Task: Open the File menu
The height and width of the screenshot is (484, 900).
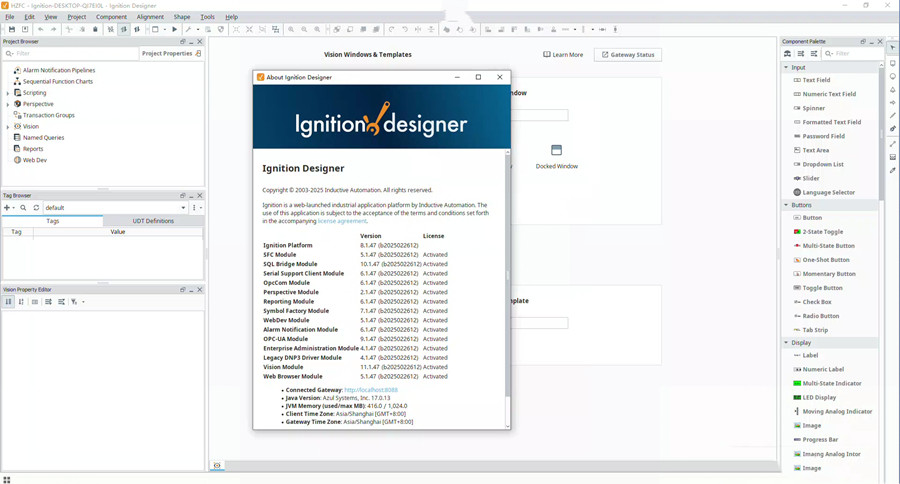Action: pos(10,17)
